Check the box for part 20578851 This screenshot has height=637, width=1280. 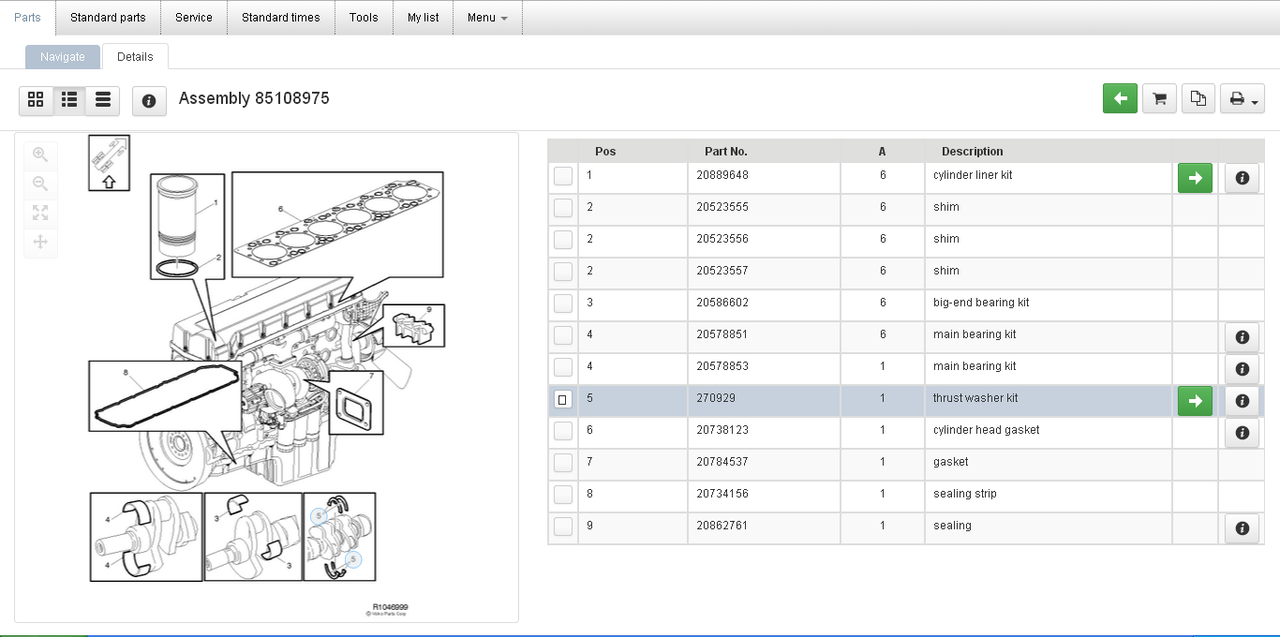tap(563, 335)
